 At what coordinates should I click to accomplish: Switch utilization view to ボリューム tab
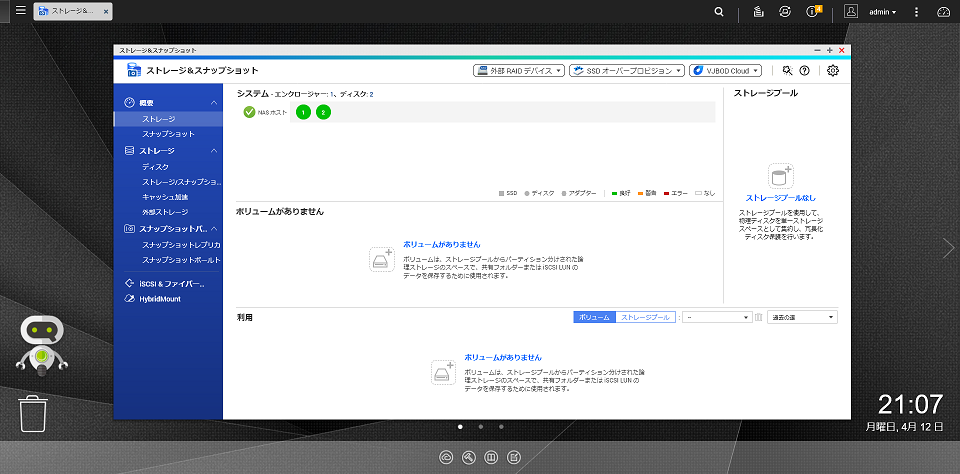pos(594,317)
